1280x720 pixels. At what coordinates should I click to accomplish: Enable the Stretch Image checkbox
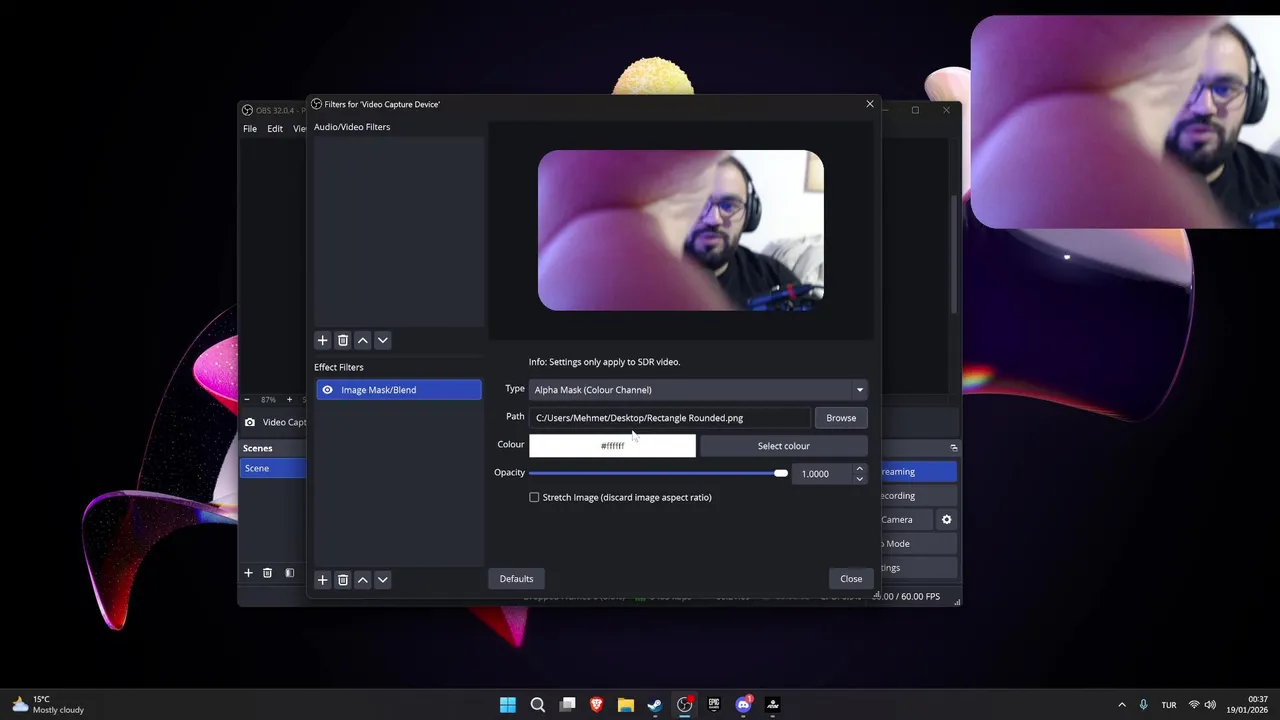pyautogui.click(x=534, y=497)
